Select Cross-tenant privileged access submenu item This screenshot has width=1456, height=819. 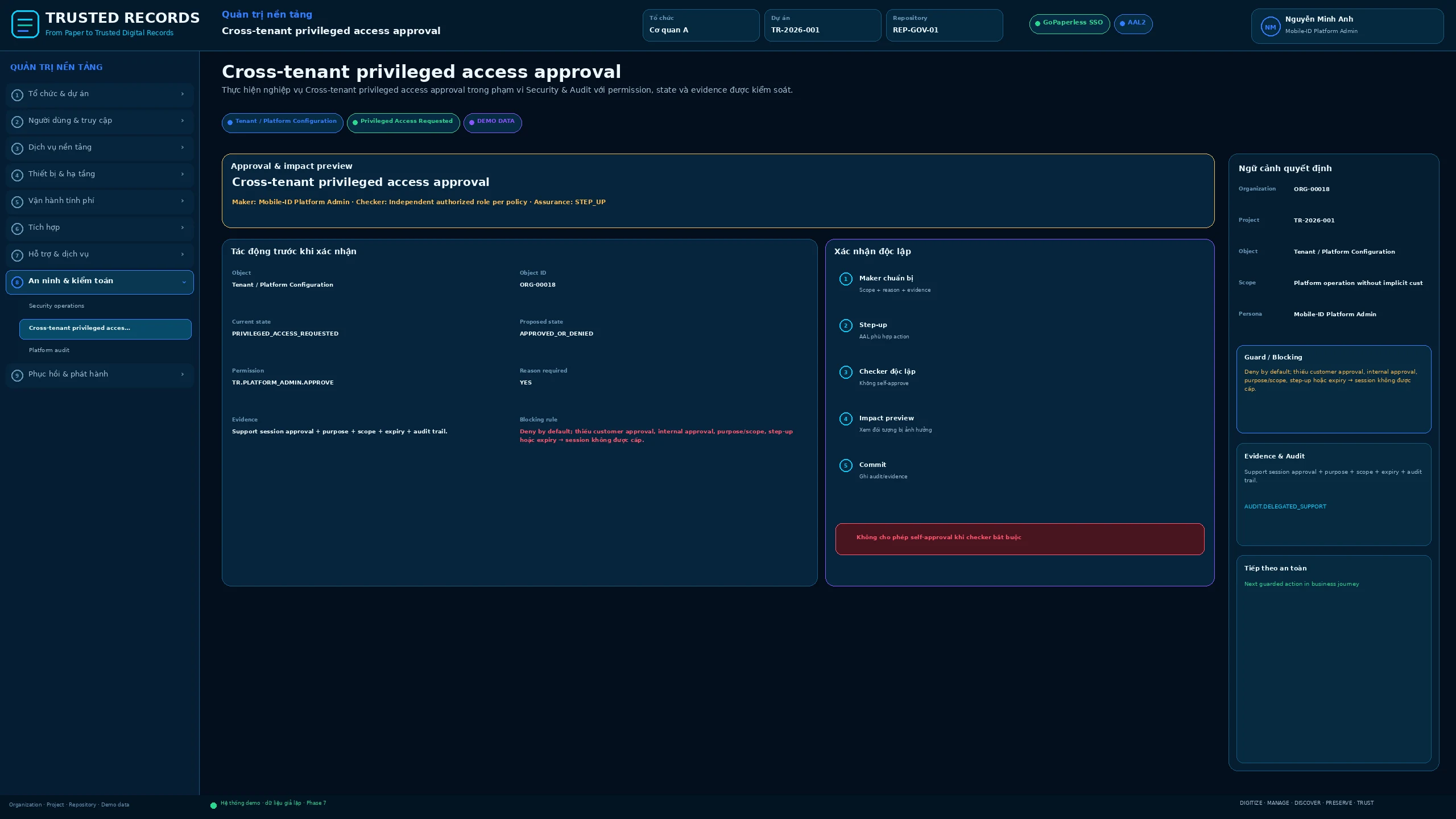point(105,329)
